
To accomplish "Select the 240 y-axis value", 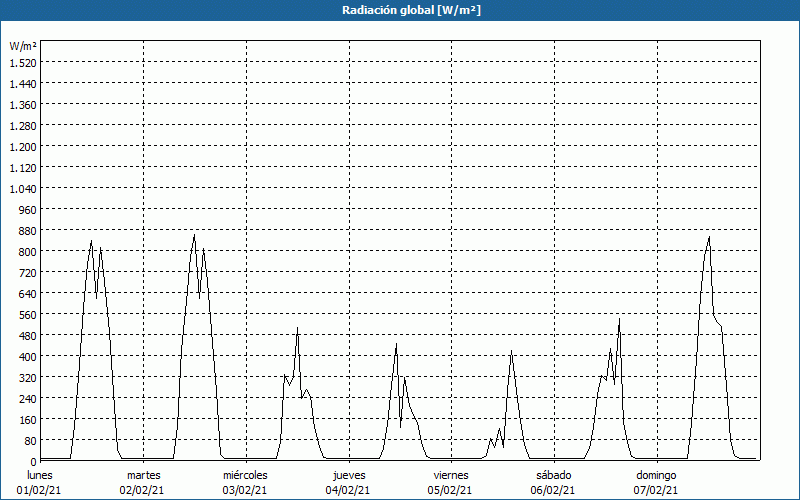I will point(28,399).
